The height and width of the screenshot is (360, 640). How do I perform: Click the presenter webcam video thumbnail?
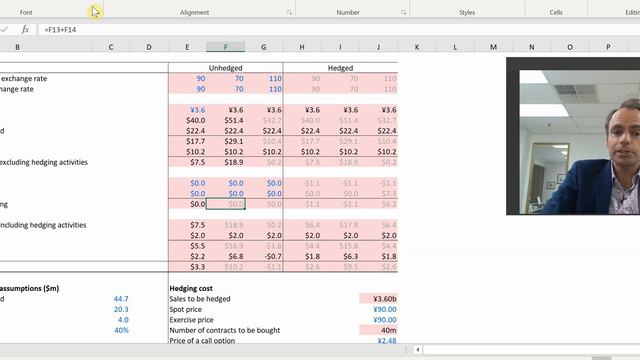[573, 136]
